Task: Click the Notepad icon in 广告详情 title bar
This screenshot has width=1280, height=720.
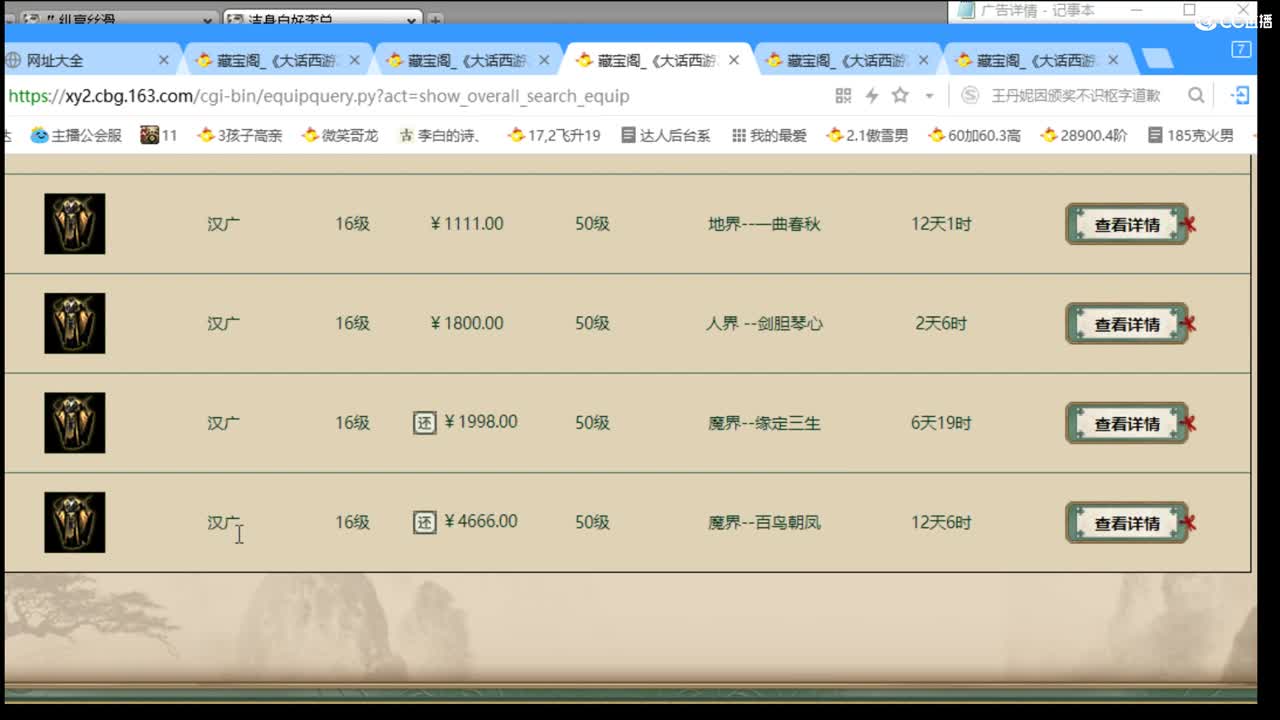Action: 965,10
